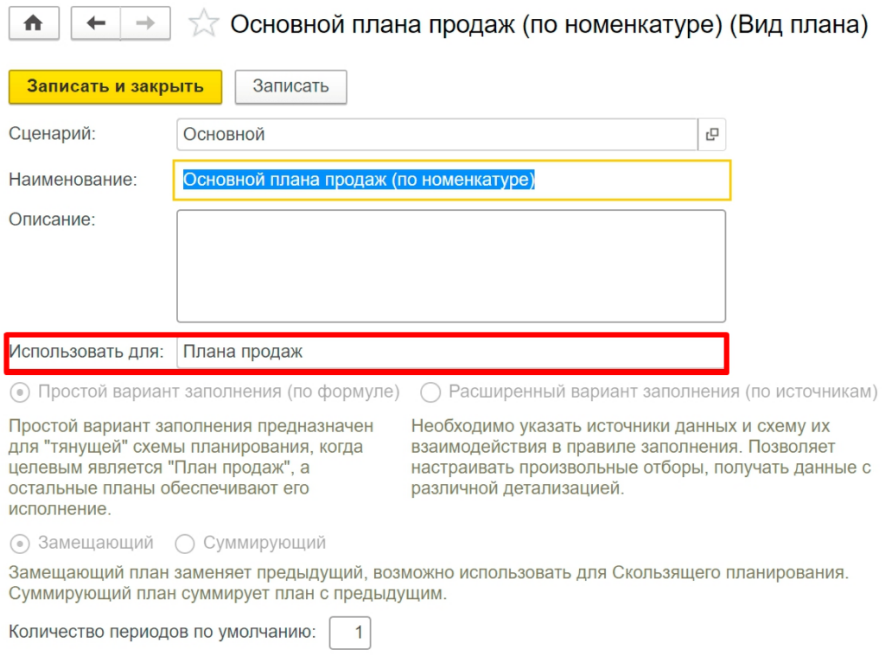Open the Использовать для field
This screenshot has width=889, height=656.
pyautogui.click(x=451, y=352)
